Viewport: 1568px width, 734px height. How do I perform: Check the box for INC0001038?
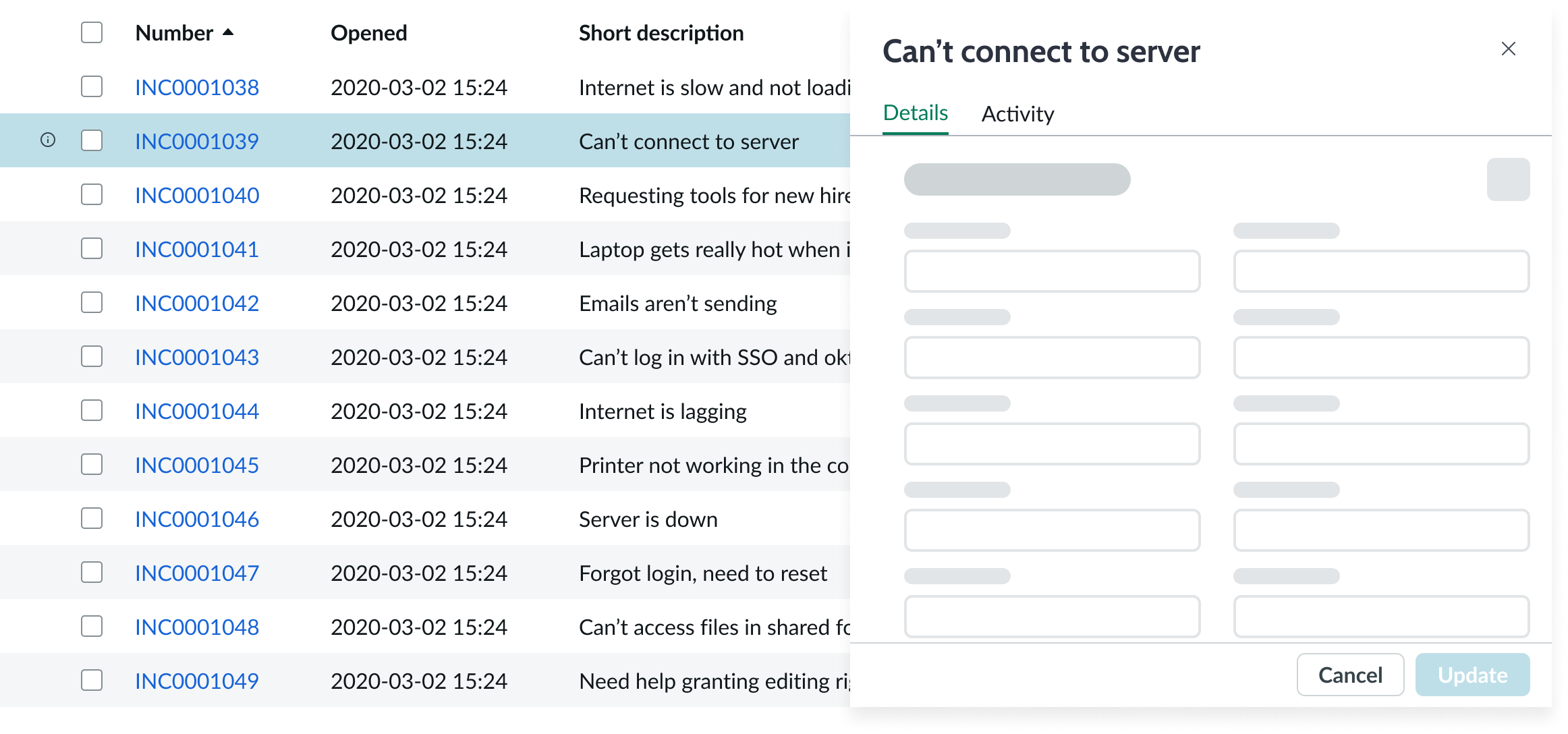pos(92,86)
